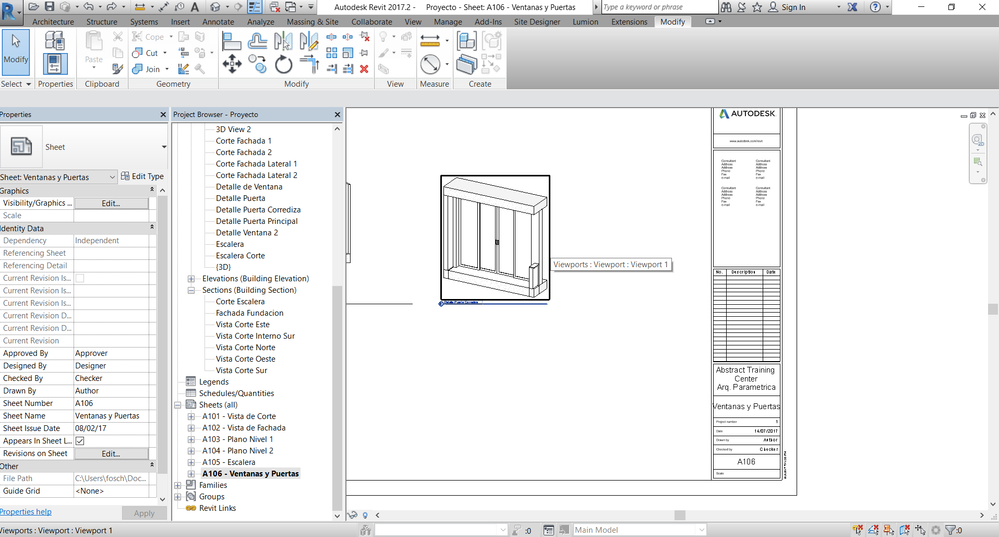This screenshot has height=537, width=999.
Task: Click the selection Filter icon in status bar
Action: click(x=953, y=529)
